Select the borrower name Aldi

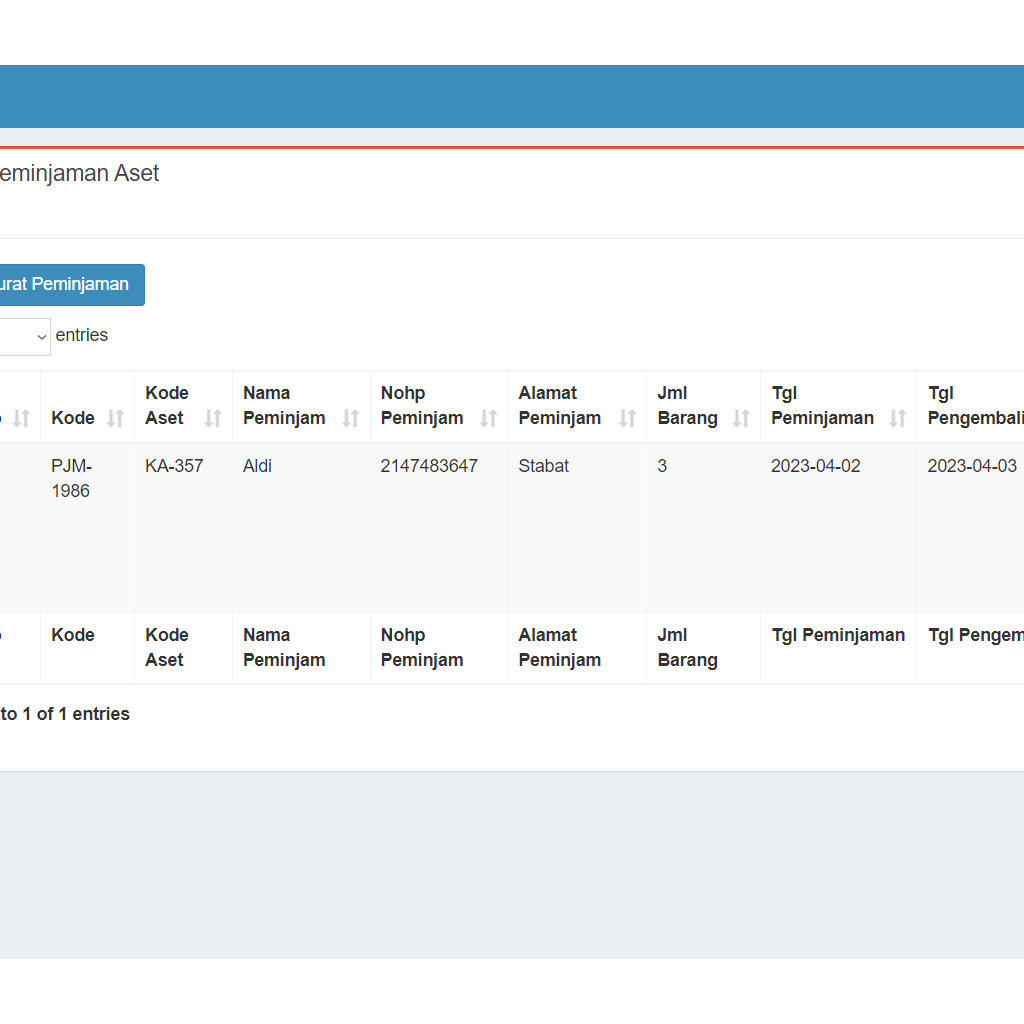click(x=257, y=466)
